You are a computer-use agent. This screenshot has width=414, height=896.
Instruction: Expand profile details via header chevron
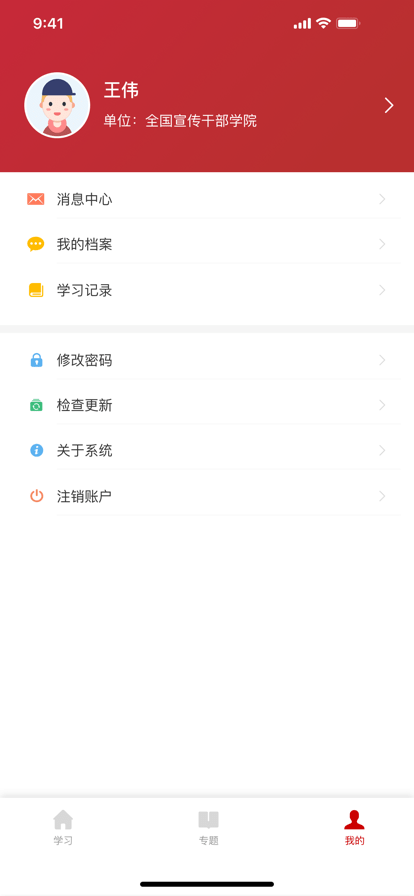(x=389, y=105)
